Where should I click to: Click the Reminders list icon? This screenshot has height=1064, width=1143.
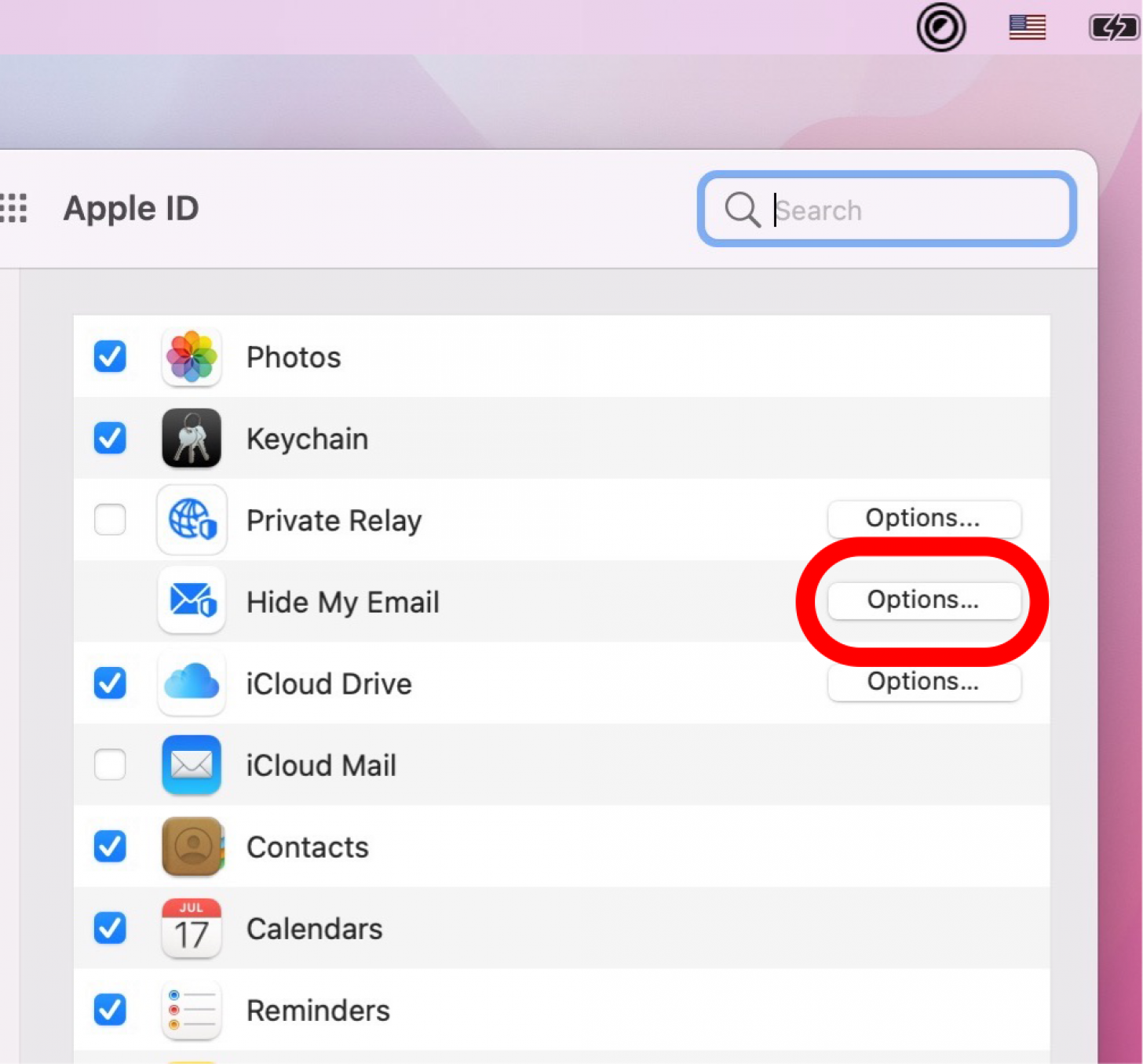[192, 1010]
